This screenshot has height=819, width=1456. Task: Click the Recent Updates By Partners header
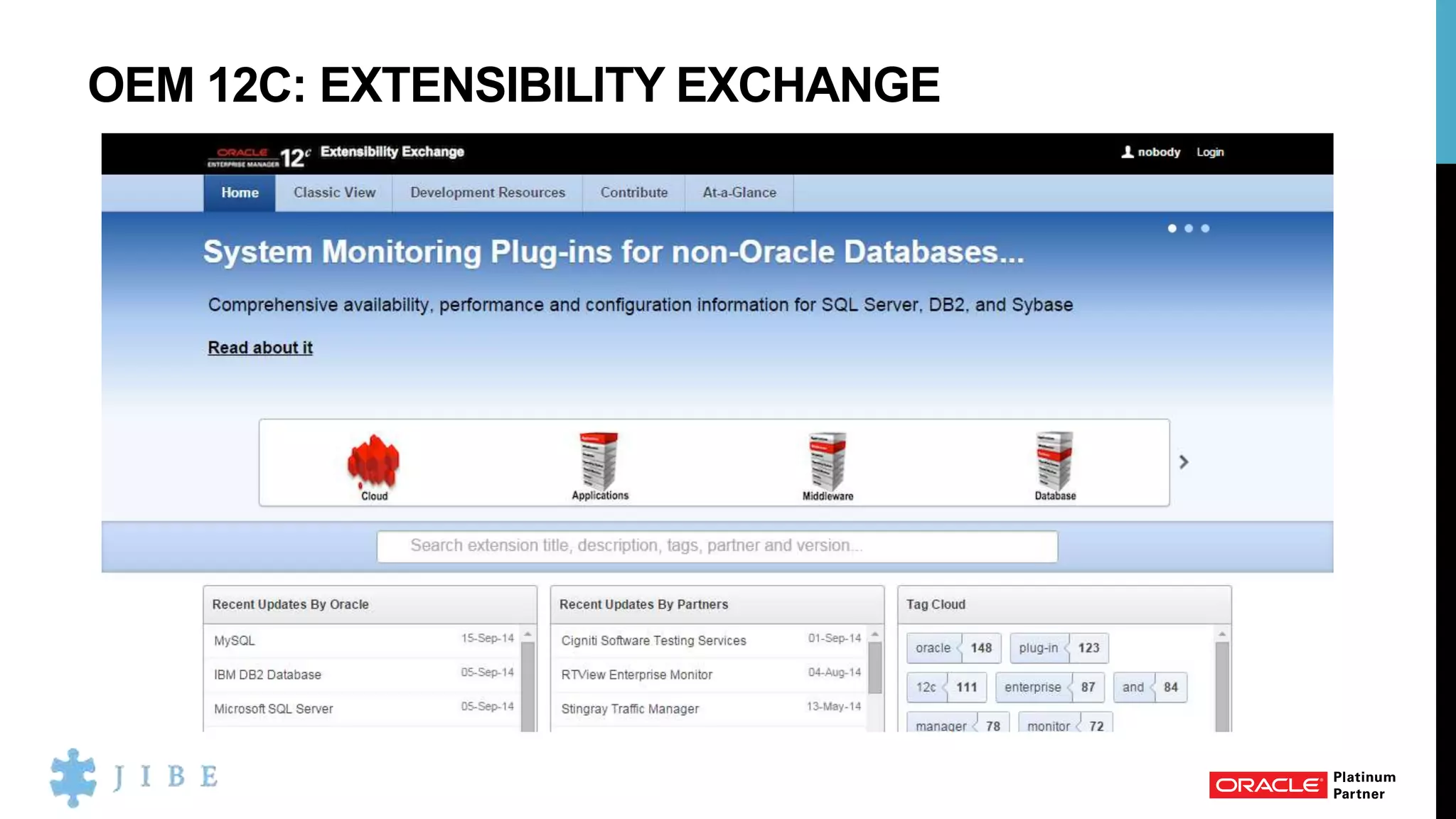point(717,605)
